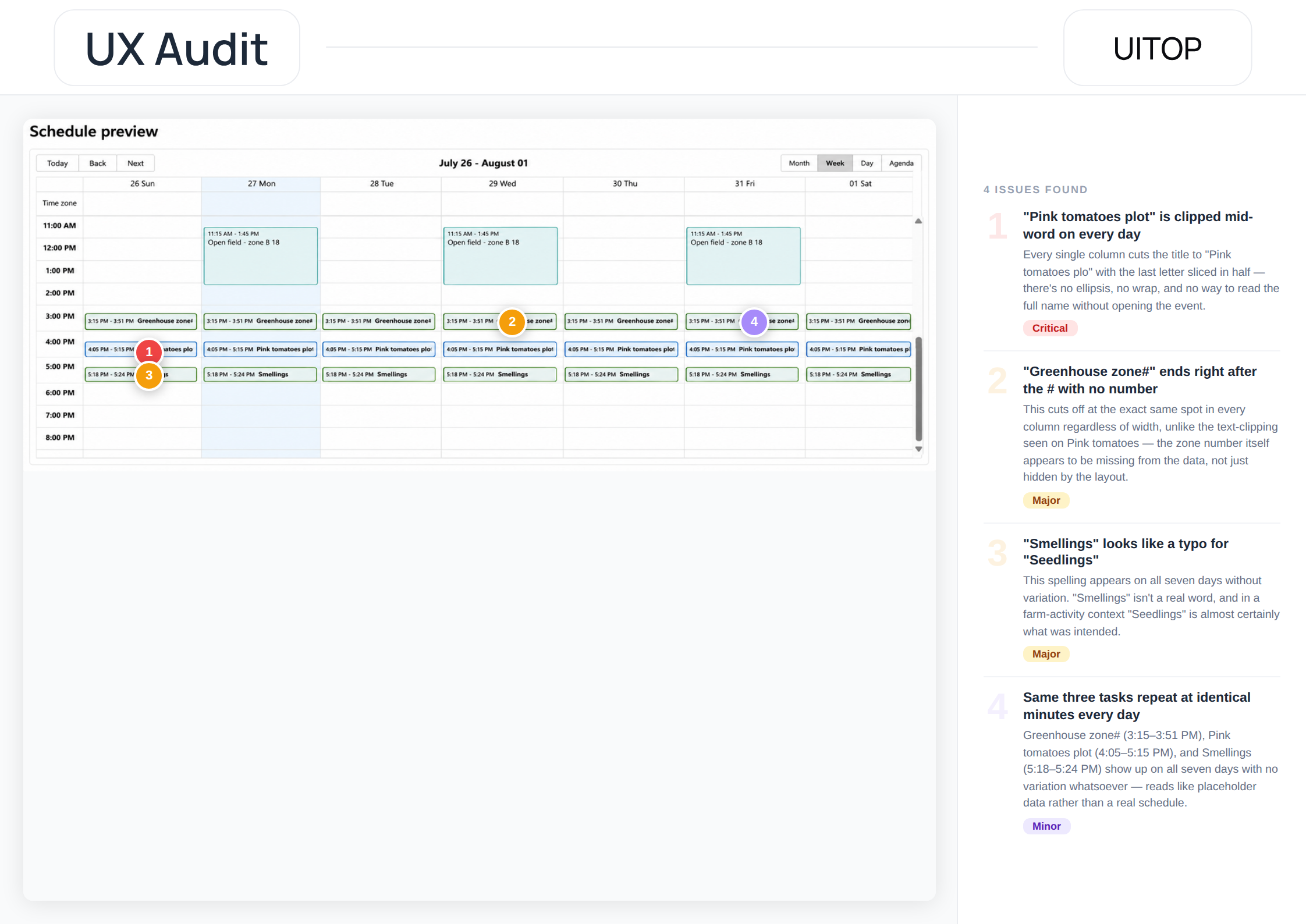The width and height of the screenshot is (1306, 924).
Task: Click the Today button
Action: (58, 164)
